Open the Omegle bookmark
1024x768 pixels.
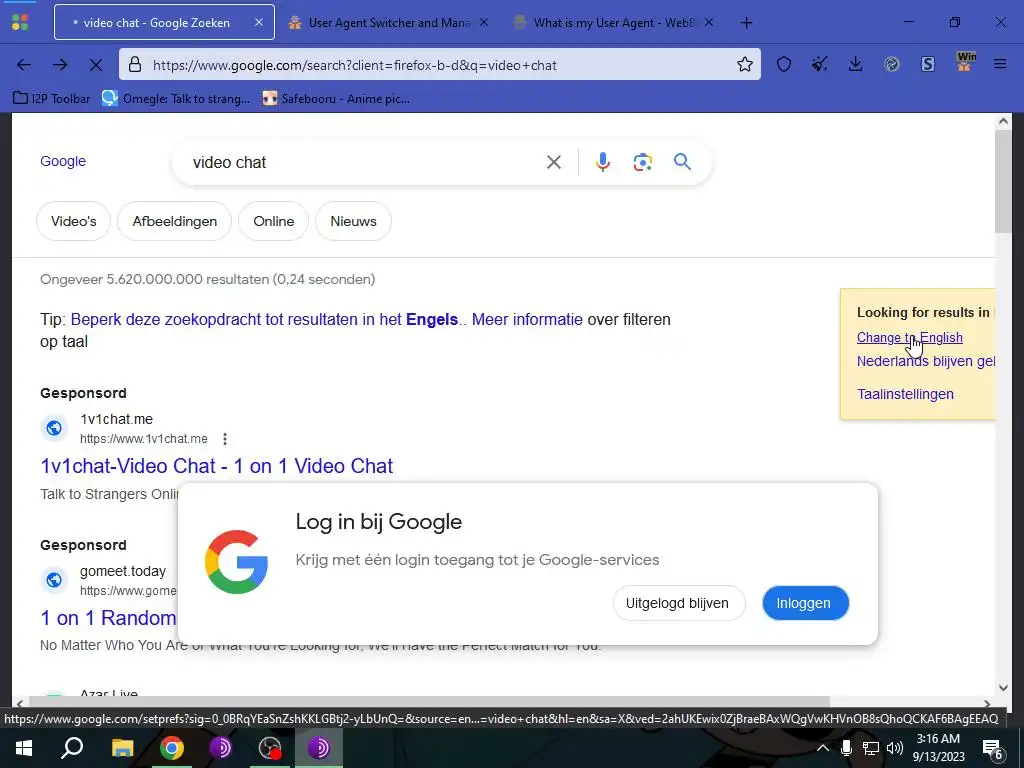(176, 99)
